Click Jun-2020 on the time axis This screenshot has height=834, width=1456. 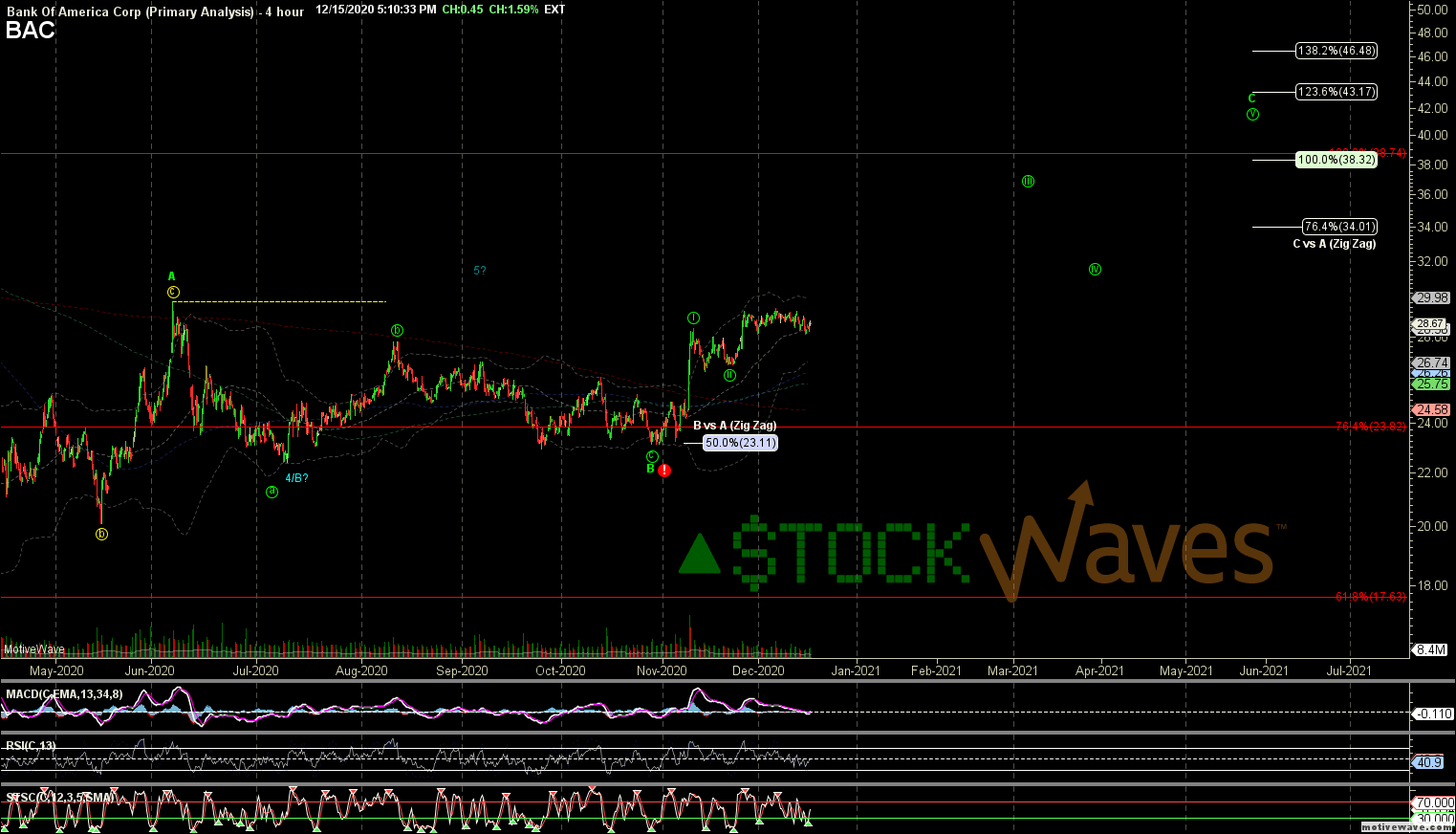(150, 670)
